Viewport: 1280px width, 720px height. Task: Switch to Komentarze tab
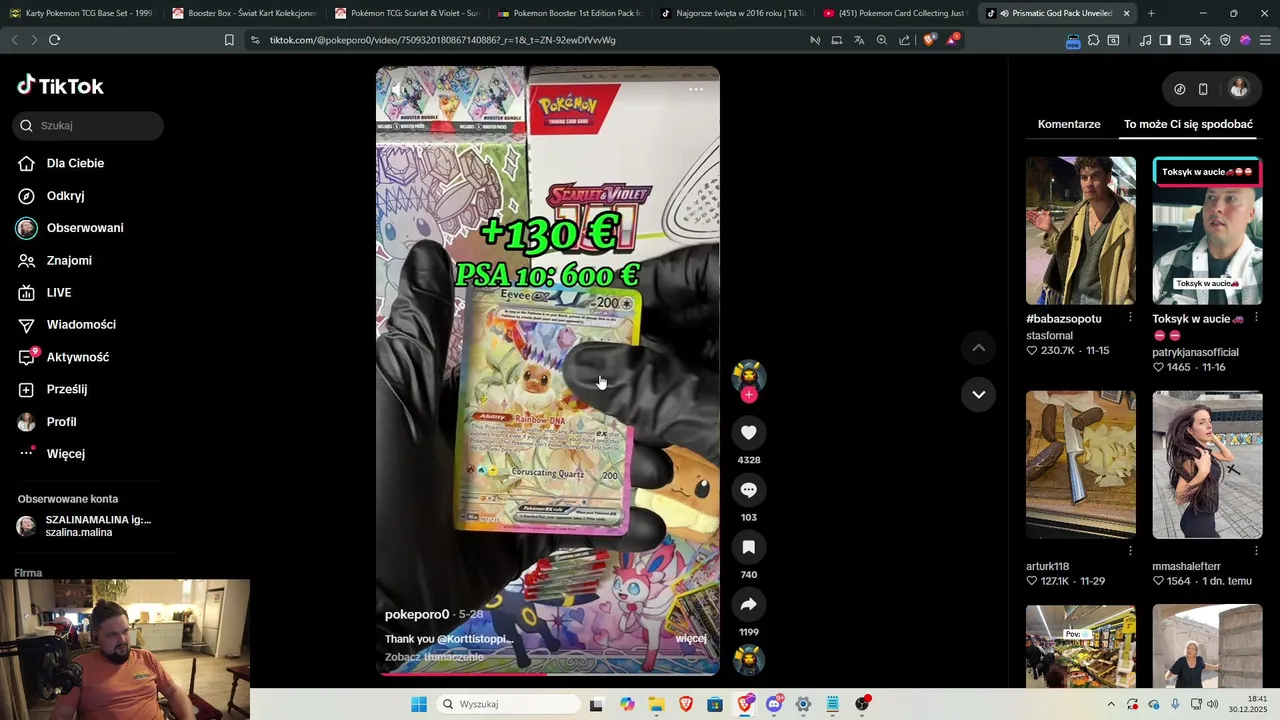pos(1069,124)
